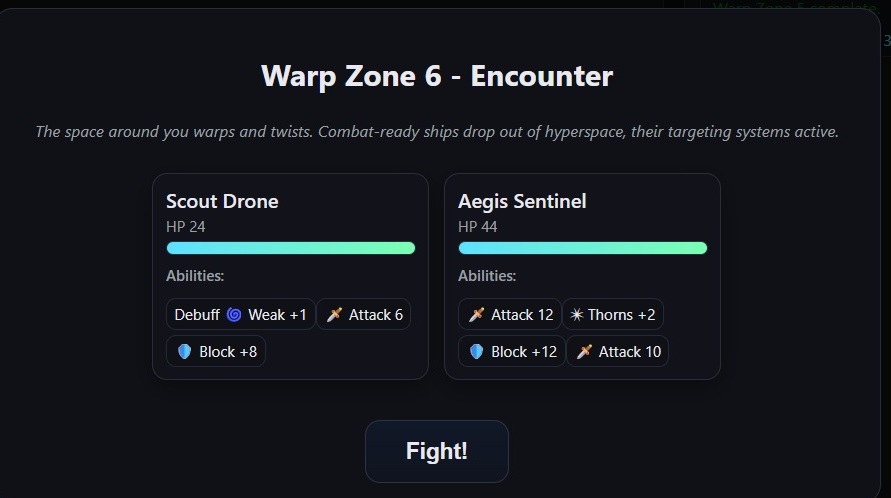Click Aegis Sentinel's Attack 12 sword icon
This screenshot has height=498, width=891.
tap(476, 315)
